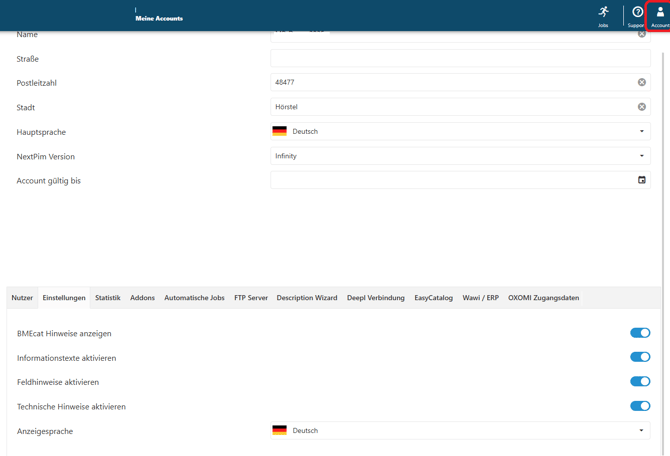Clear the Stadt field value
Screen dimensions: 670x456
point(642,107)
